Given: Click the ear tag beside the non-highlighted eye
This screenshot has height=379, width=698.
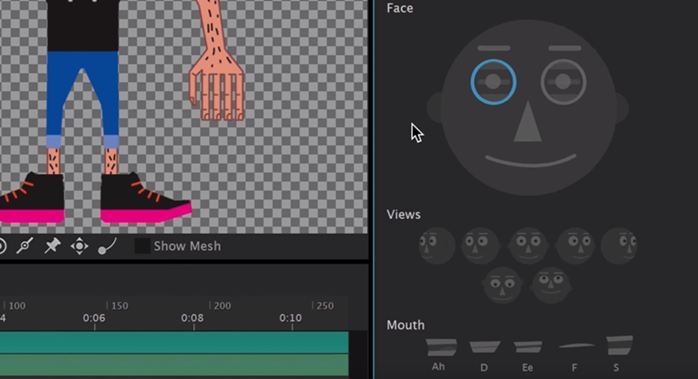Looking at the screenshot, I should click(622, 107).
